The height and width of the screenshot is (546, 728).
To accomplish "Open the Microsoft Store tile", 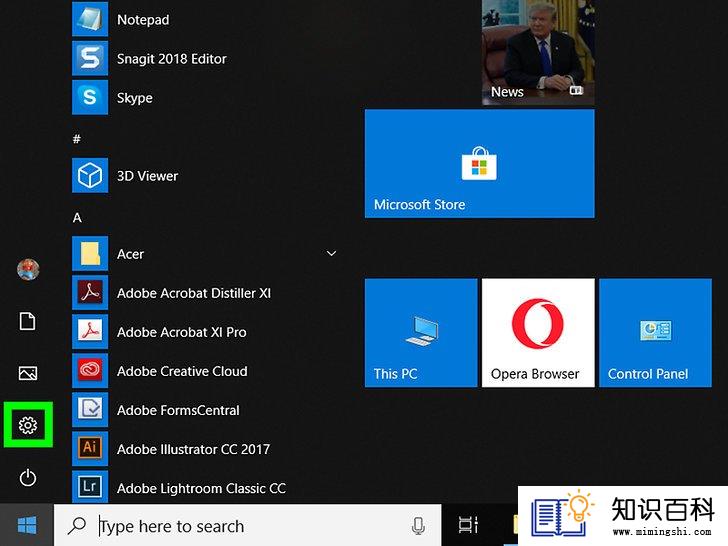I will [480, 163].
